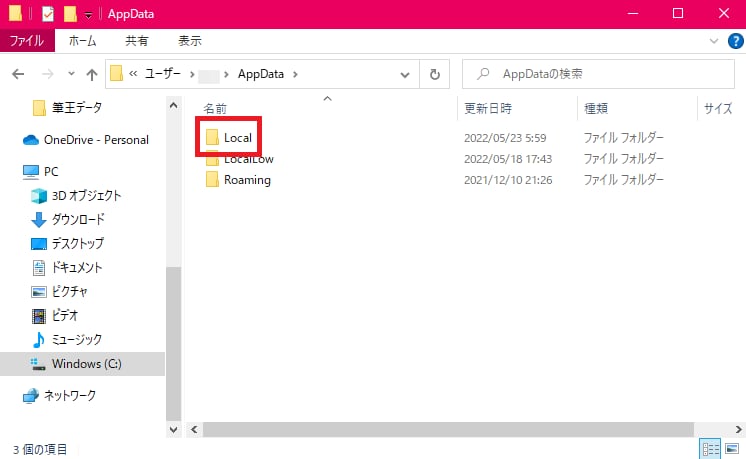Click the horizontal scrollbar left arrow
The height and width of the screenshot is (459, 746).
[x=194, y=430]
